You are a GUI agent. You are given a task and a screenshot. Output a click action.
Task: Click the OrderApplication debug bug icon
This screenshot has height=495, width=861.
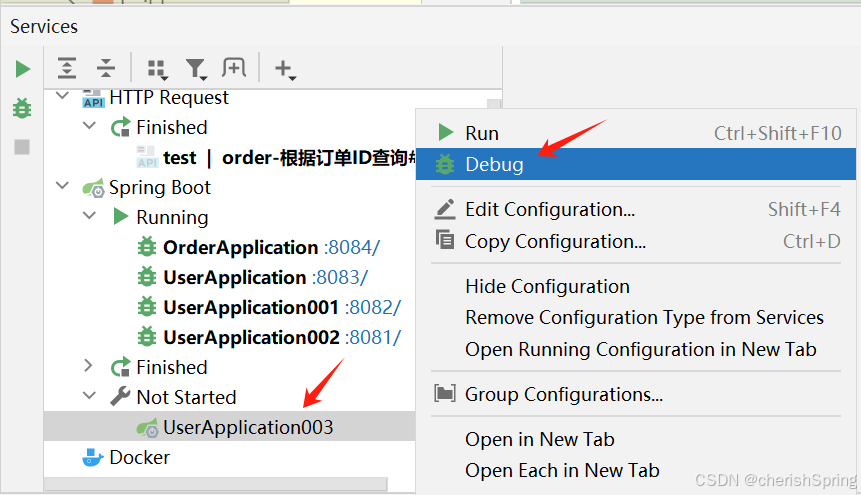click(147, 247)
